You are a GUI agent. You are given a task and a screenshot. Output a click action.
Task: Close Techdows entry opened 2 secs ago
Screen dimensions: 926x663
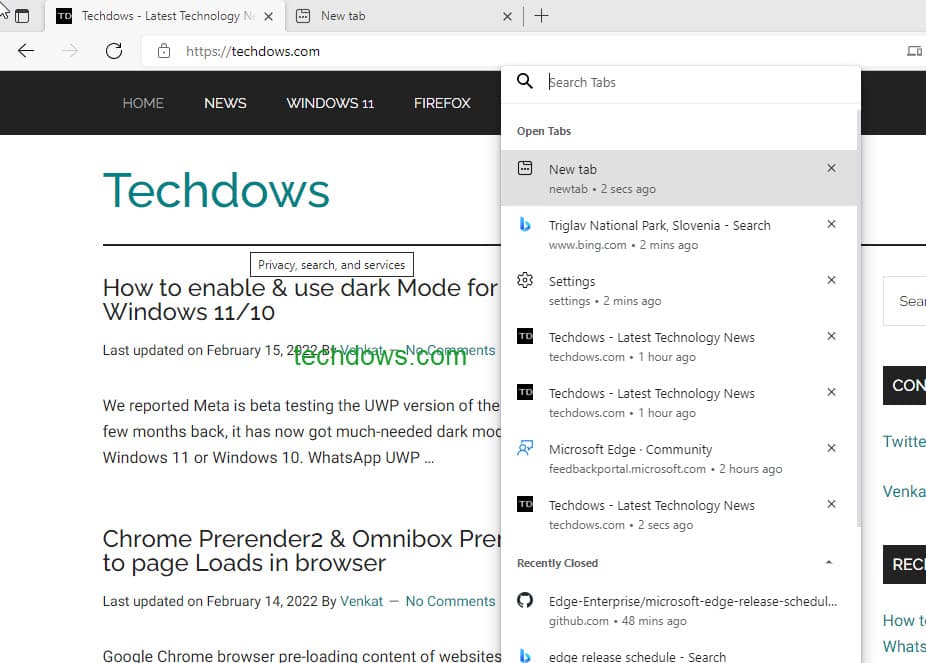click(x=831, y=504)
